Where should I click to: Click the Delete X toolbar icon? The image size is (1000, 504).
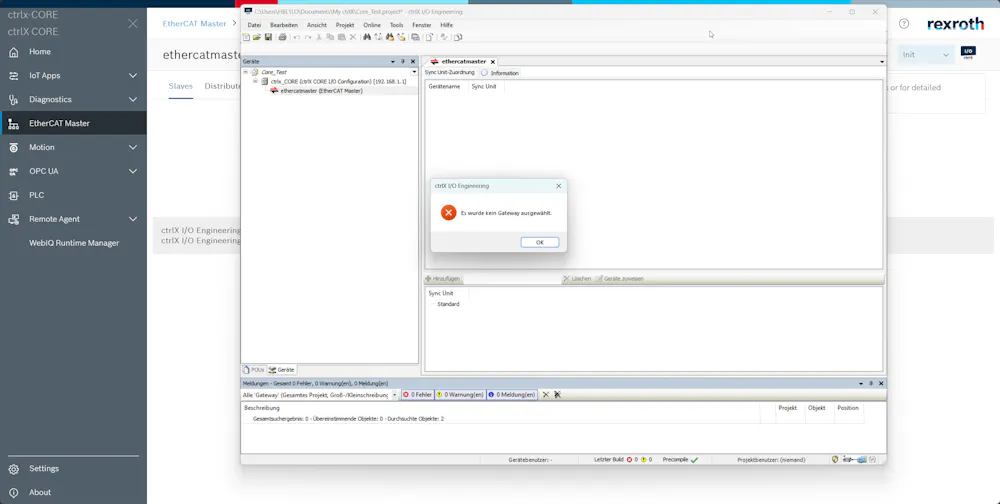click(353, 37)
